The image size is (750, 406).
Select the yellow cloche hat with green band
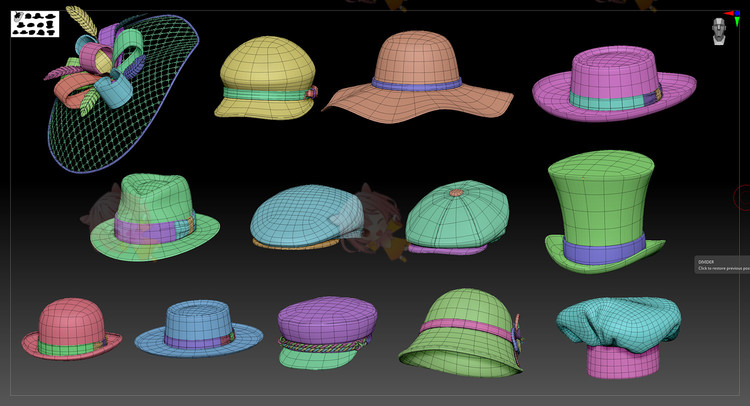(265, 65)
